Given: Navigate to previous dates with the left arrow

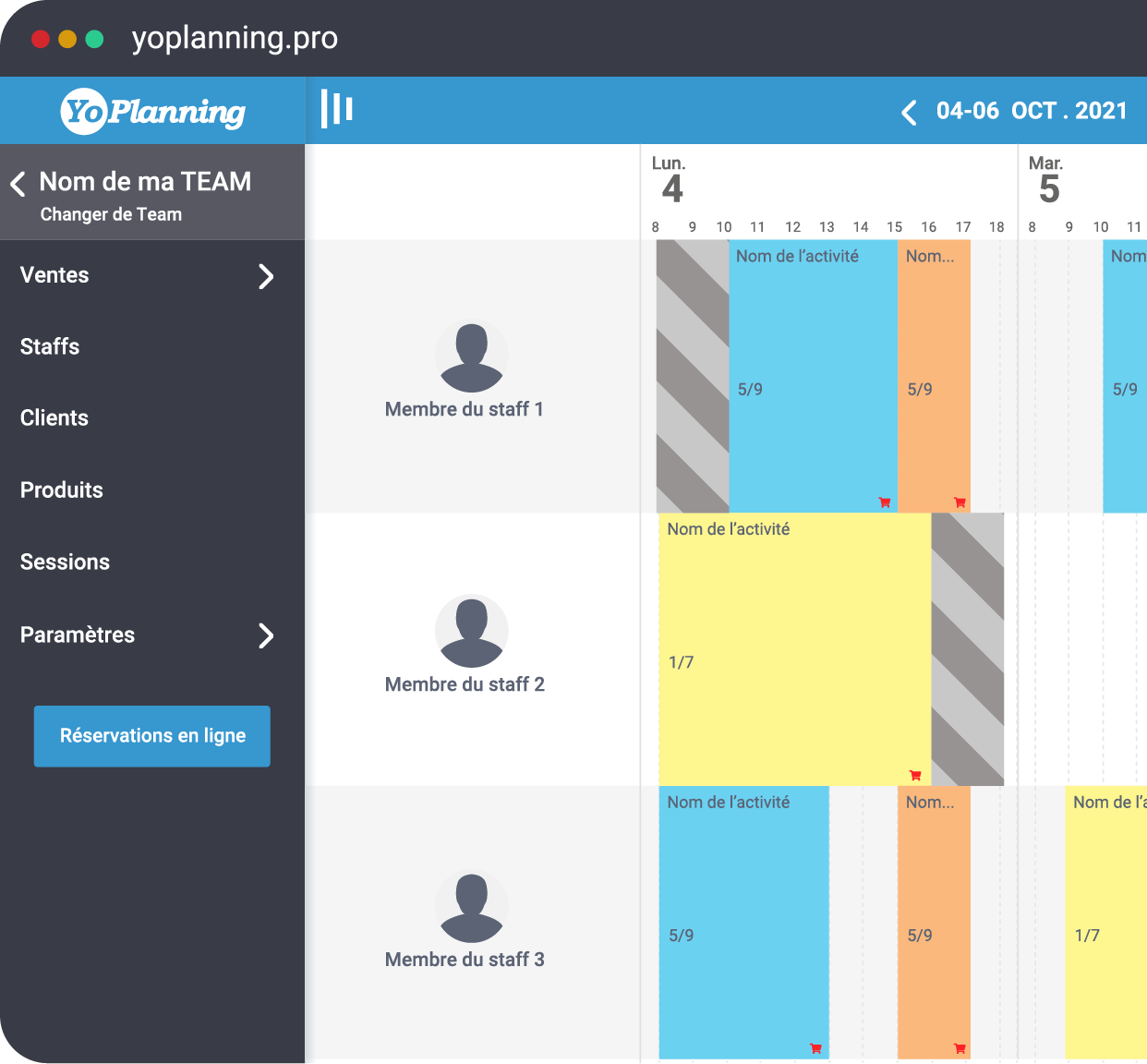Looking at the screenshot, I should pos(908,112).
